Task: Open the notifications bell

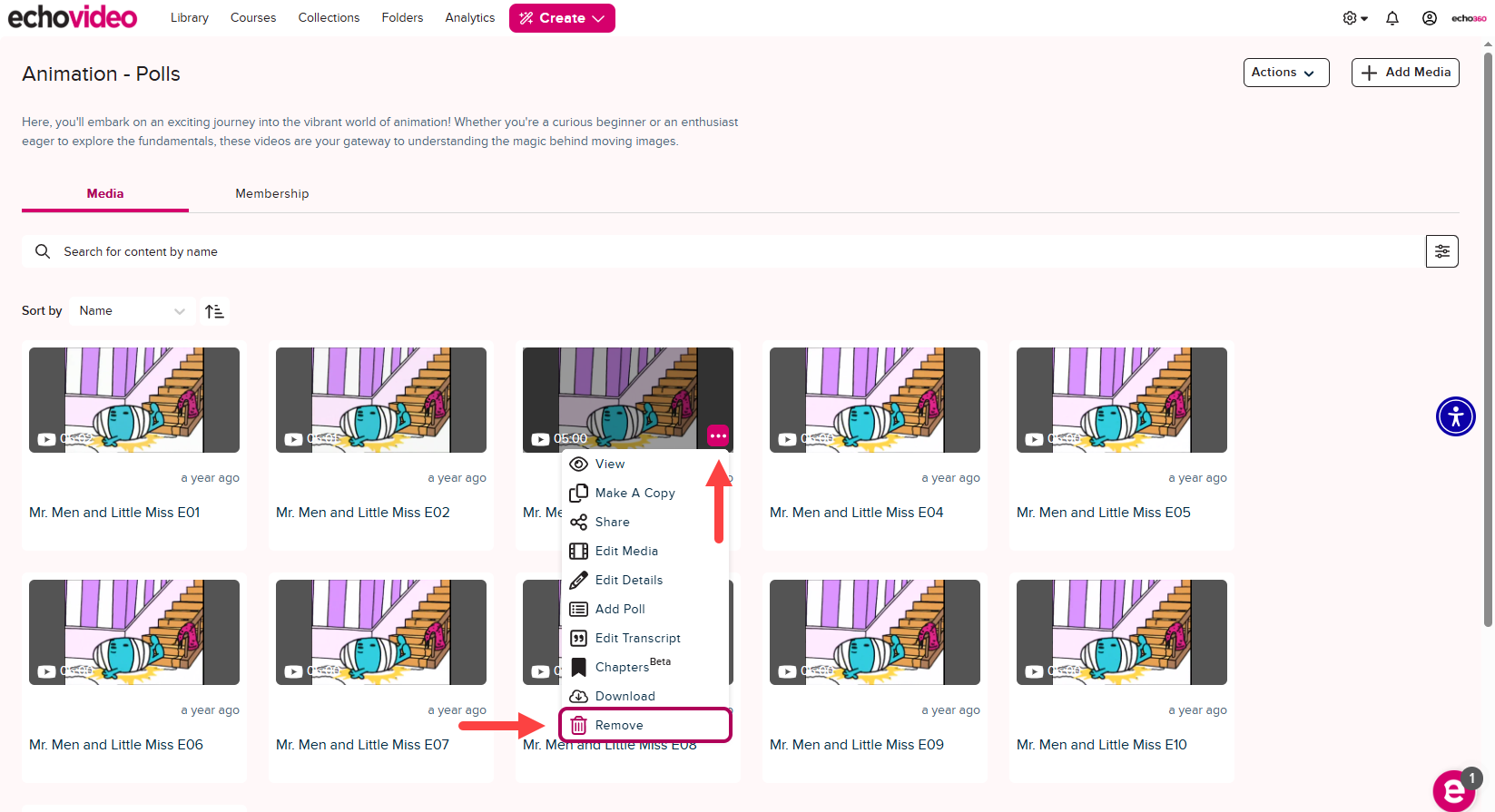Action: 1392,18
